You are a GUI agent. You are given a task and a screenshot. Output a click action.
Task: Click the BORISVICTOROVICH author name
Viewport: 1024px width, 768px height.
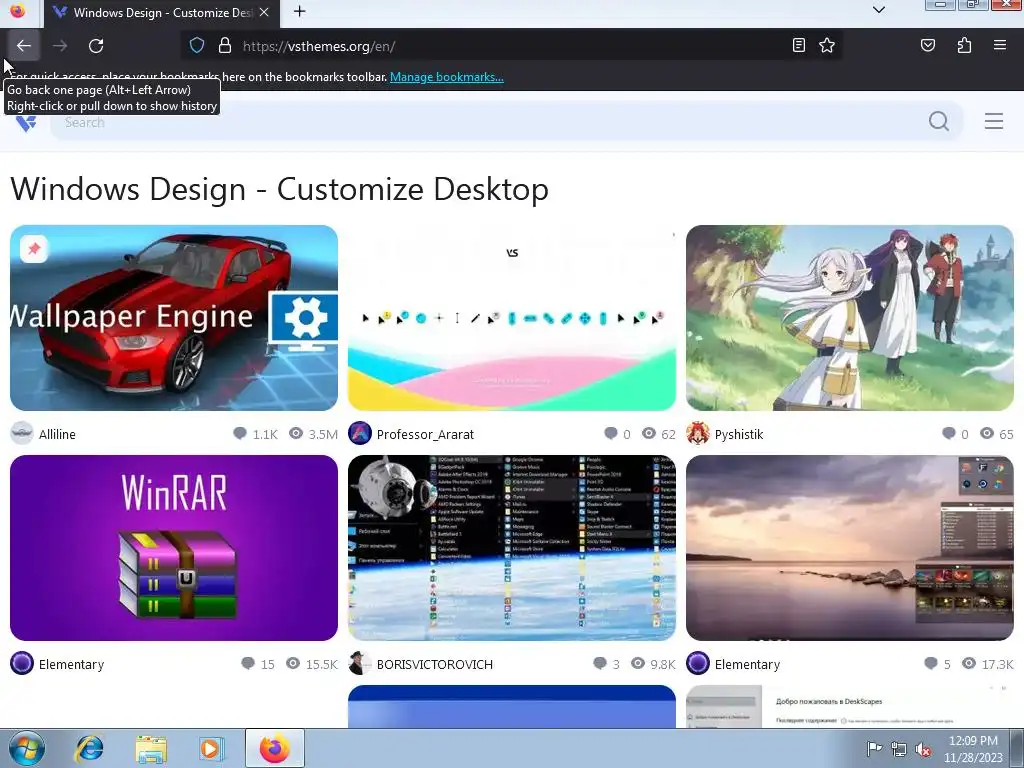(435, 664)
